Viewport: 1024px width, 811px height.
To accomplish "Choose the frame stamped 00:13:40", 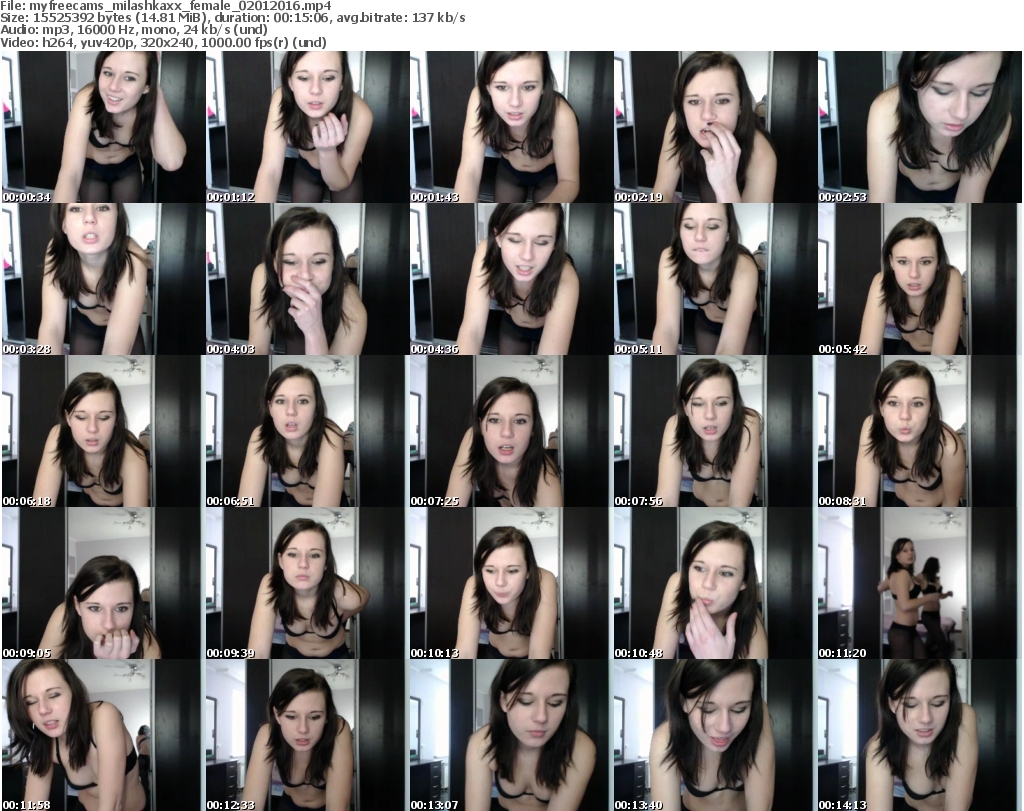I will 716,735.
